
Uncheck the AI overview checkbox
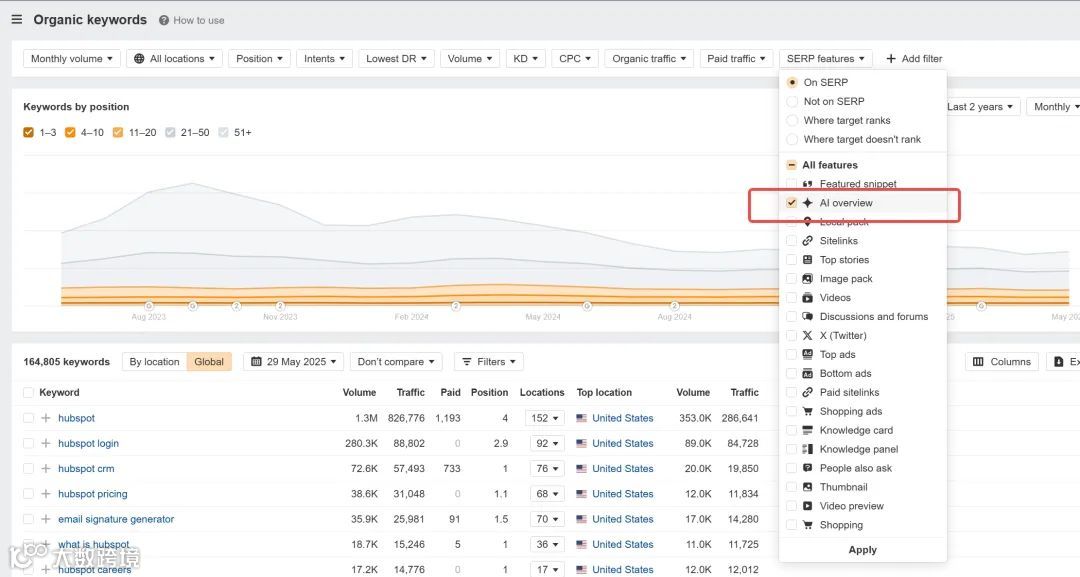coord(791,203)
